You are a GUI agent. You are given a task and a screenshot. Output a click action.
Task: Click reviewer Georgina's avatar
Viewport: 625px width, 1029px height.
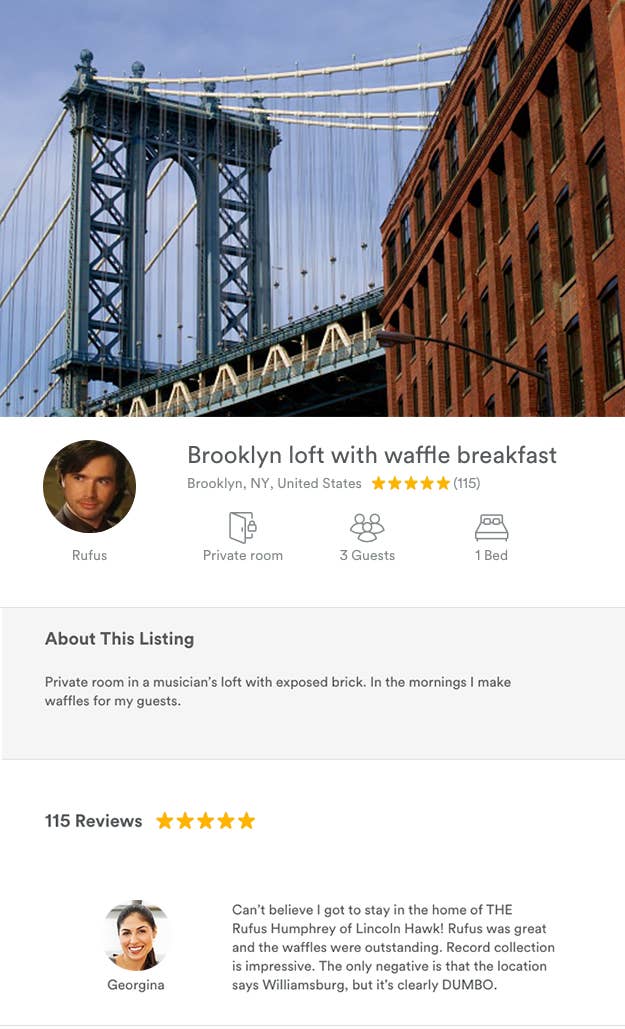136,935
